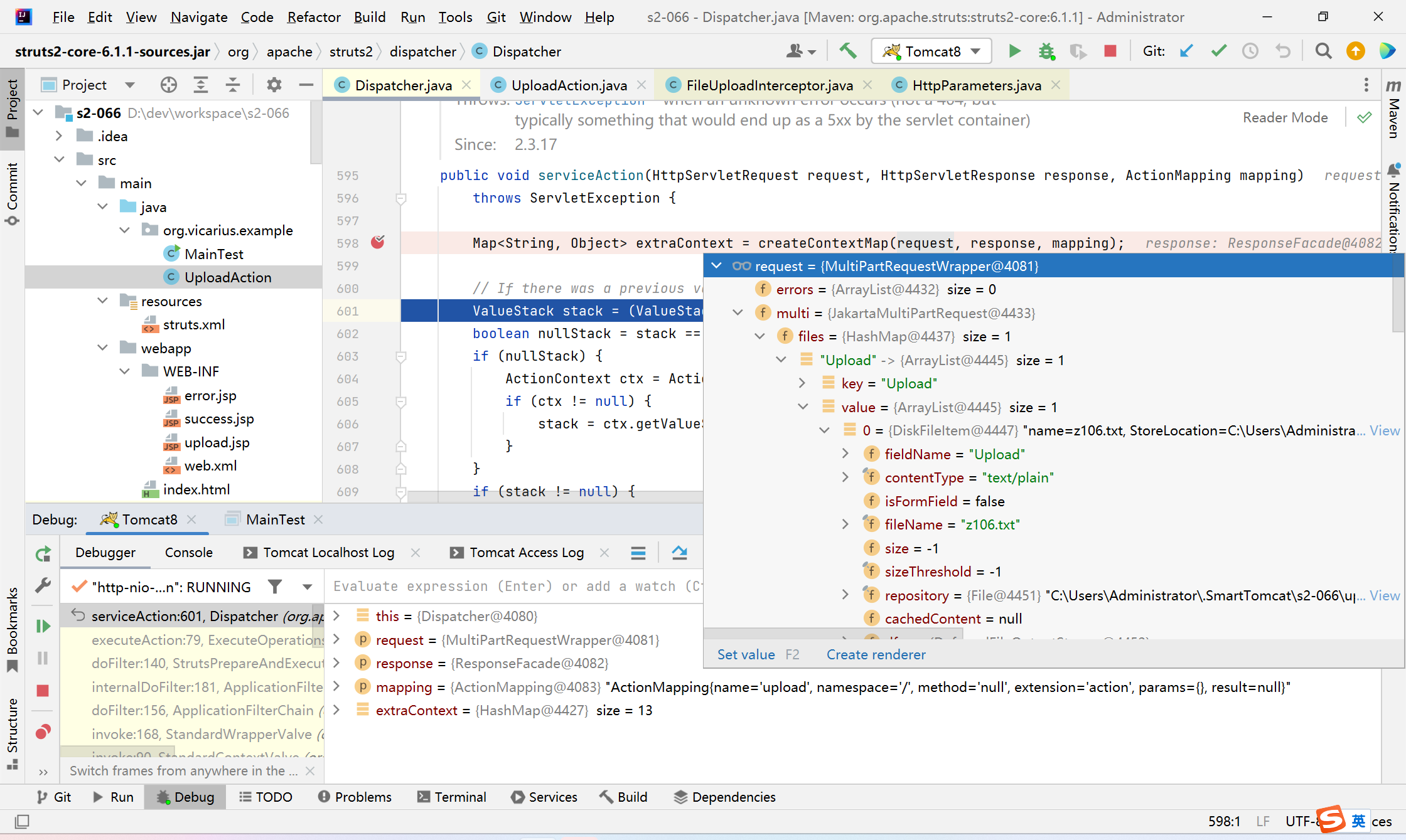Click the 'Create renderer' button in debugger
This screenshot has height=840, width=1406.
(876, 654)
